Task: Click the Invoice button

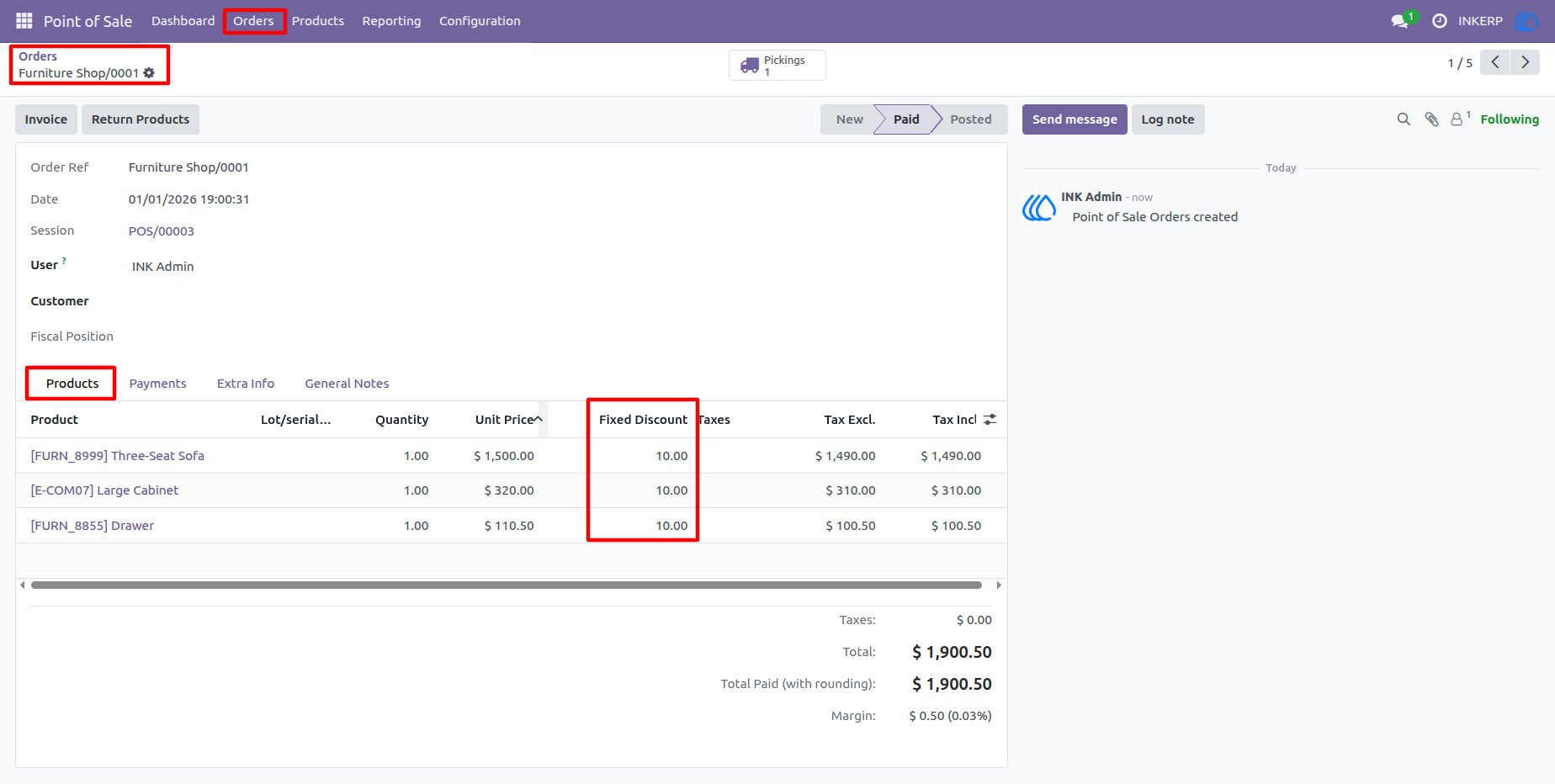Action: 46,119
